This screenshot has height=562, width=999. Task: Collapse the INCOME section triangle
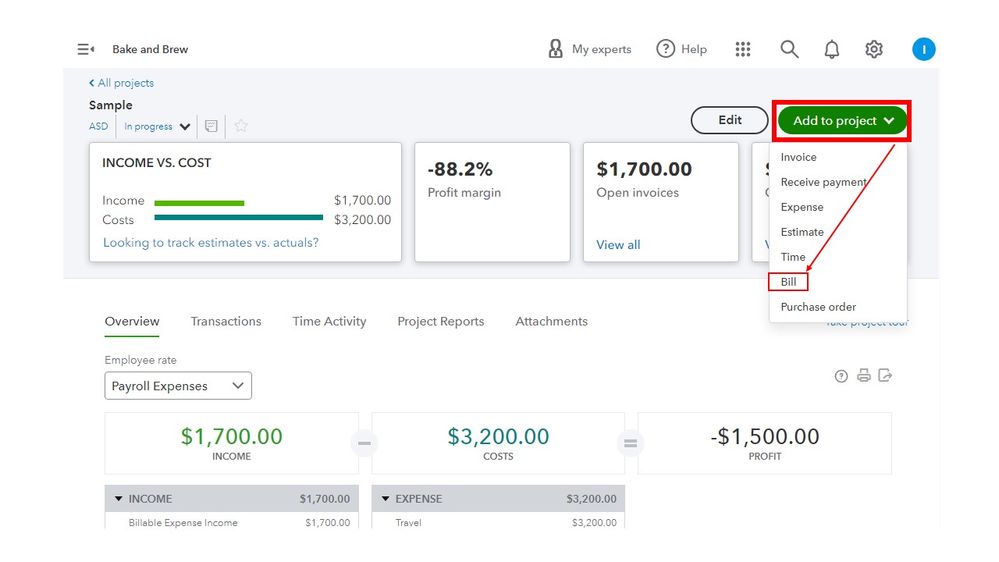coord(118,498)
